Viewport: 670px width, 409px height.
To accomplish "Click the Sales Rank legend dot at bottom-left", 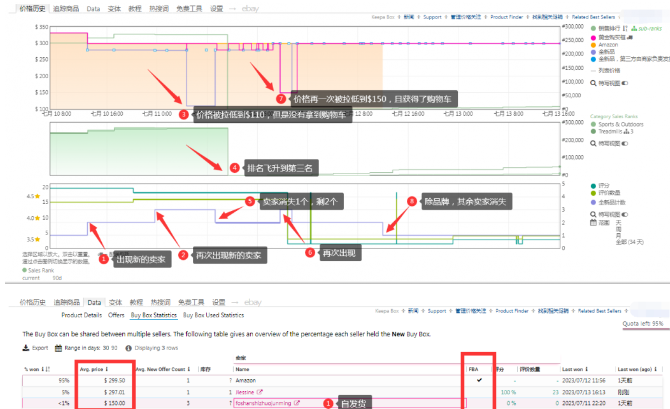I will pos(23,270).
